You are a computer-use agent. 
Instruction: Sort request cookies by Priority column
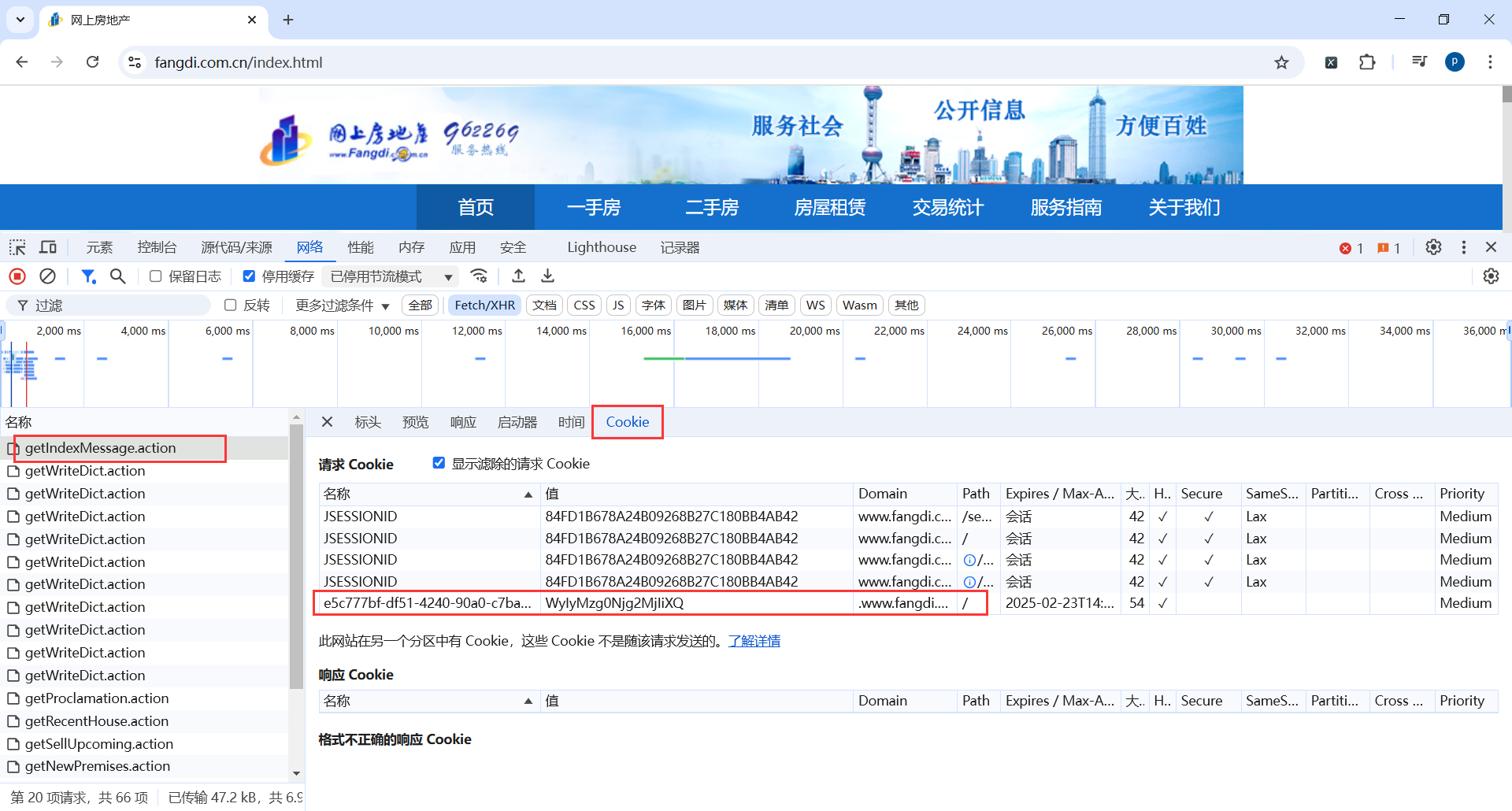pos(1467,494)
